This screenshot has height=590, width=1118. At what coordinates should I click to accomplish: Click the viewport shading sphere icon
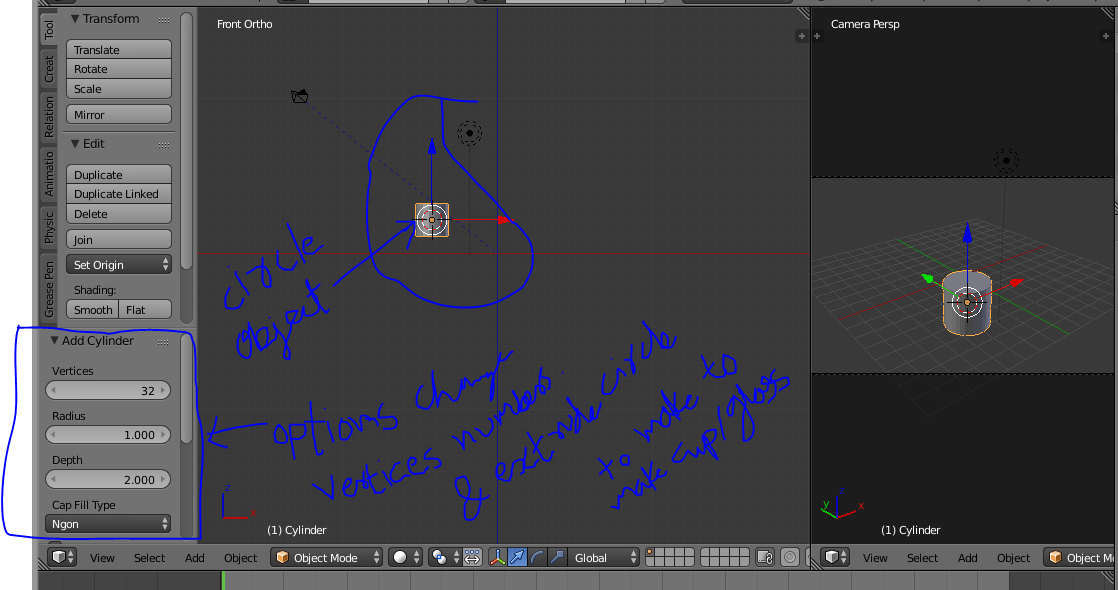[399, 557]
